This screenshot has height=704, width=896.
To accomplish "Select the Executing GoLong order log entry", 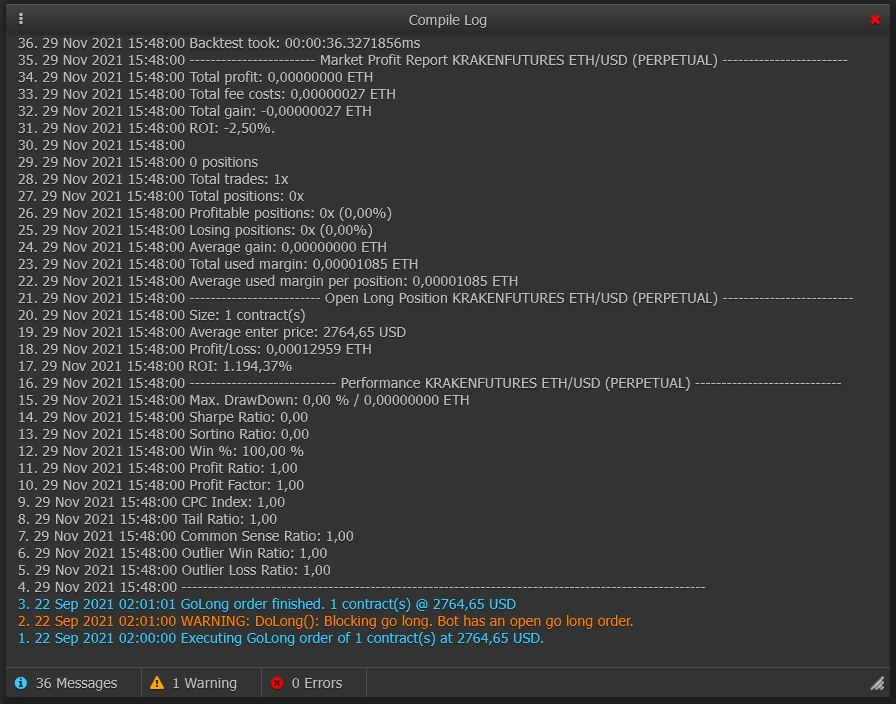I will [x=281, y=638].
